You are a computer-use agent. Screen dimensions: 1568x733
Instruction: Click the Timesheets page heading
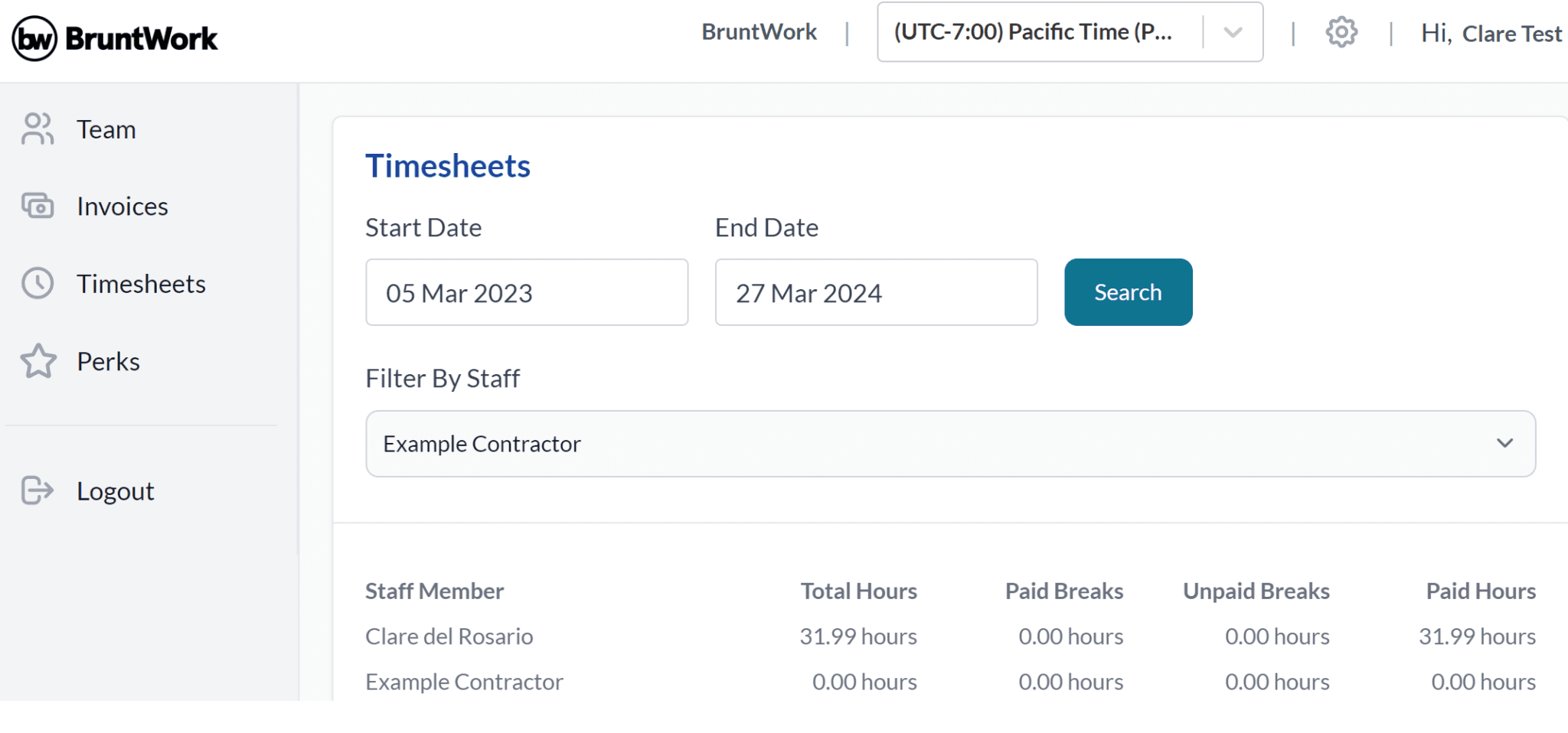(x=448, y=165)
